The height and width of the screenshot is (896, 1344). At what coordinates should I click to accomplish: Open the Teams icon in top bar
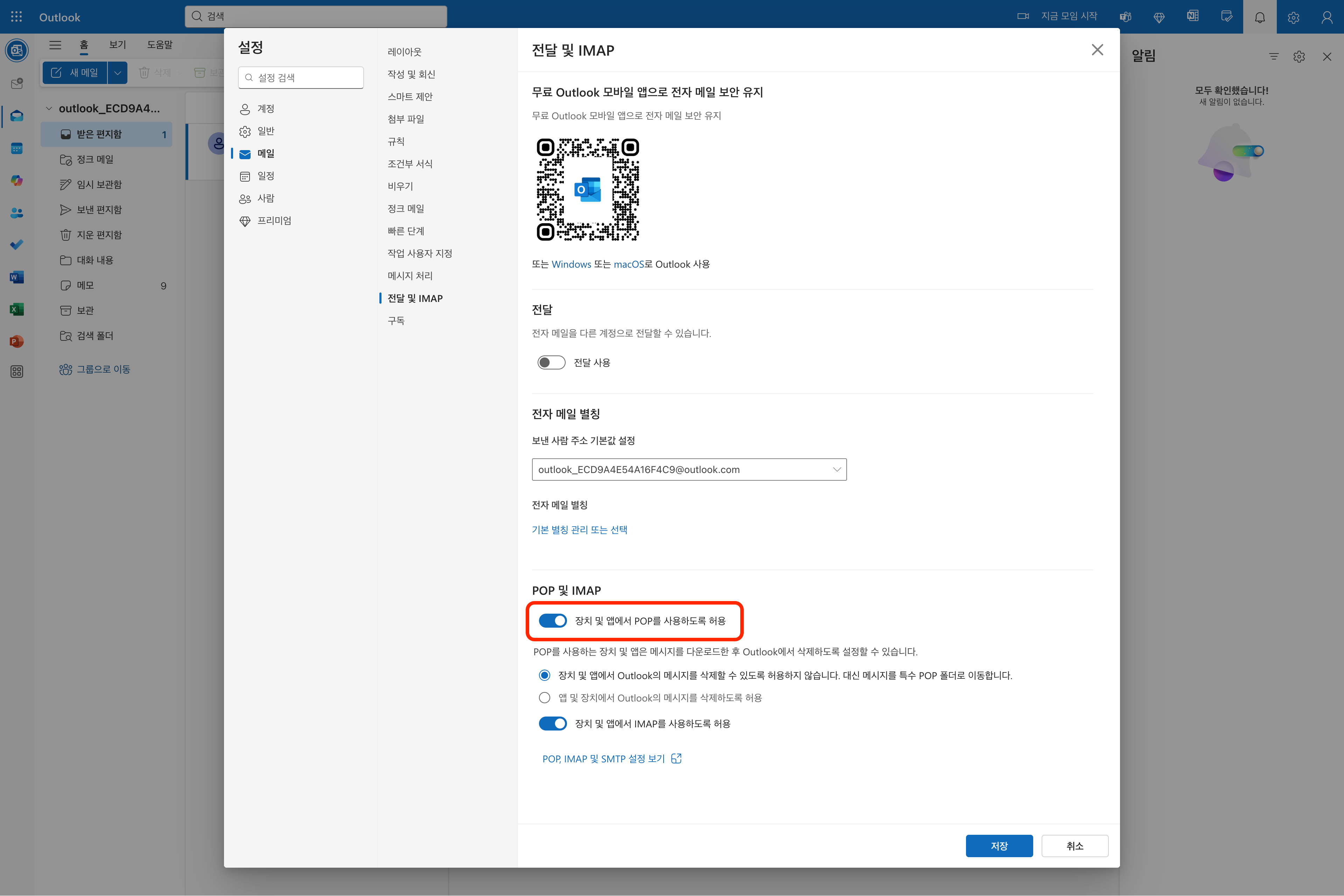point(1125,17)
